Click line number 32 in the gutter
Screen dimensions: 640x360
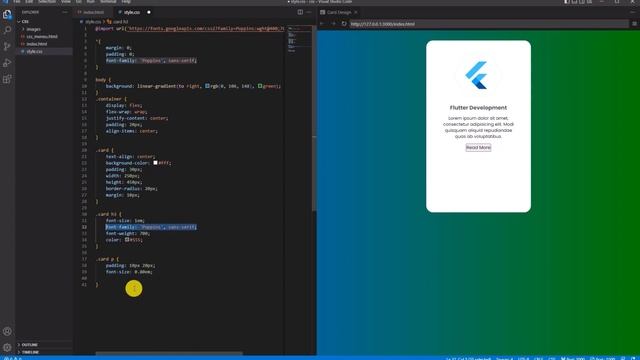[x=84, y=227]
